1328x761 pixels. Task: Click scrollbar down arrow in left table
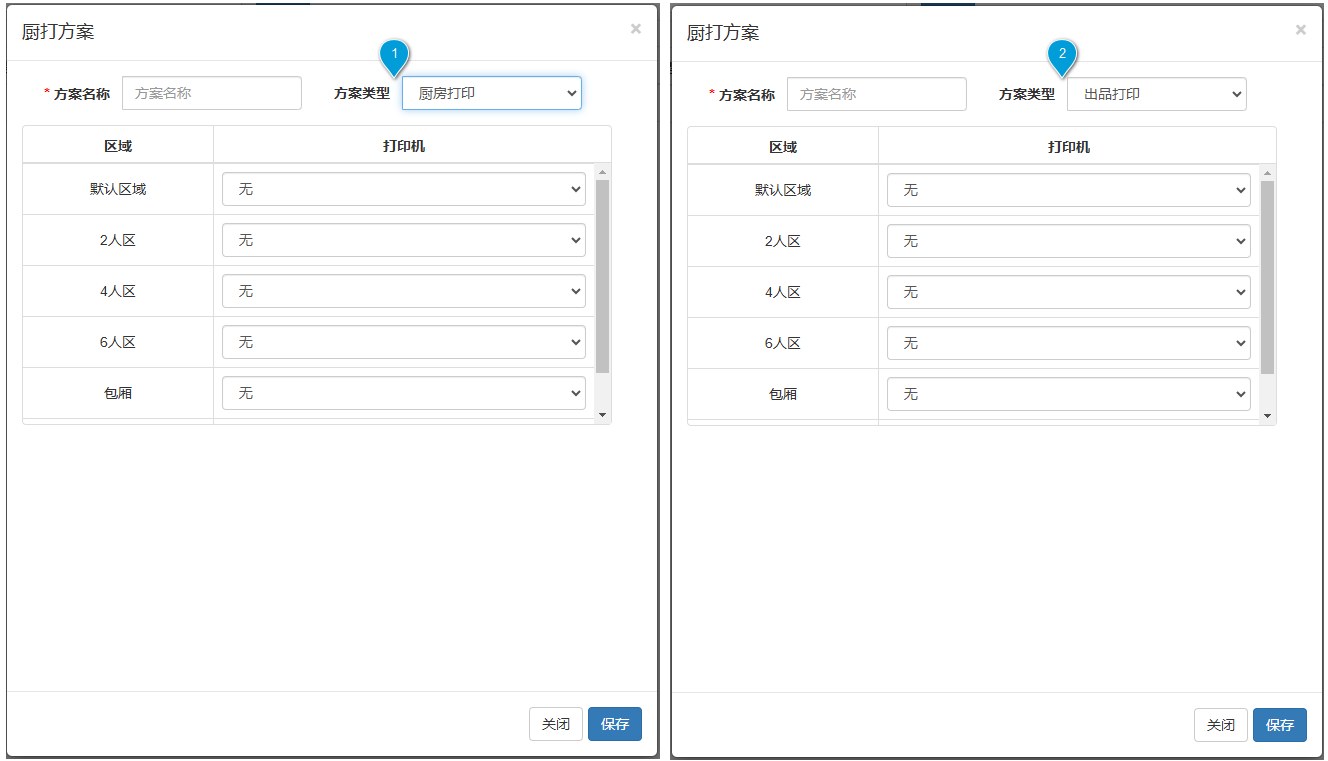[602, 414]
